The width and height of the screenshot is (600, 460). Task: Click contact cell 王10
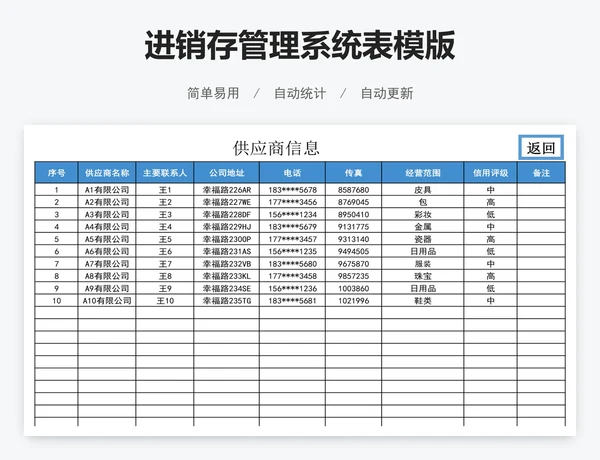click(x=165, y=301)
